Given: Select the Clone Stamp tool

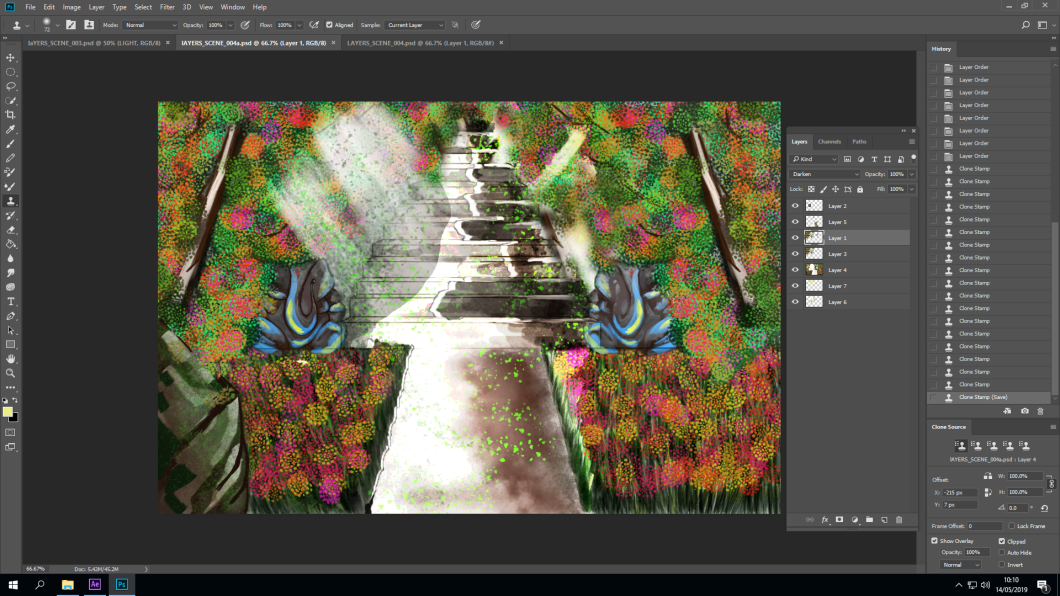Looking at the screenshot, I should tap(11, 201).
